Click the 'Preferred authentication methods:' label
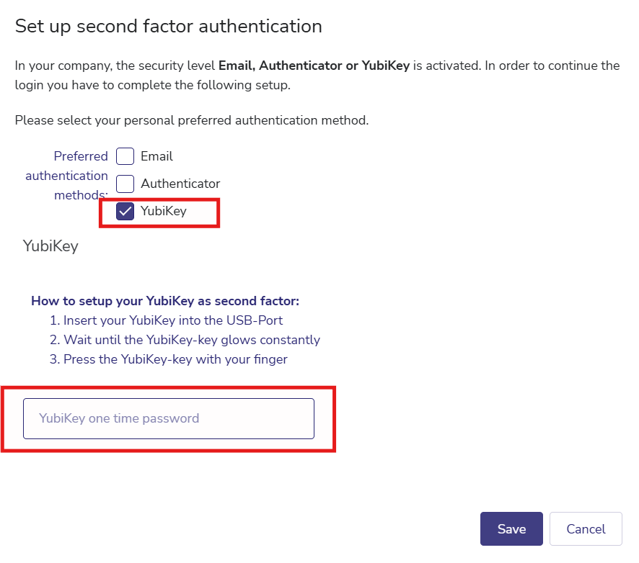Image resolution: width=639 pixels, height=563 pixels. [x=67, y=175]
